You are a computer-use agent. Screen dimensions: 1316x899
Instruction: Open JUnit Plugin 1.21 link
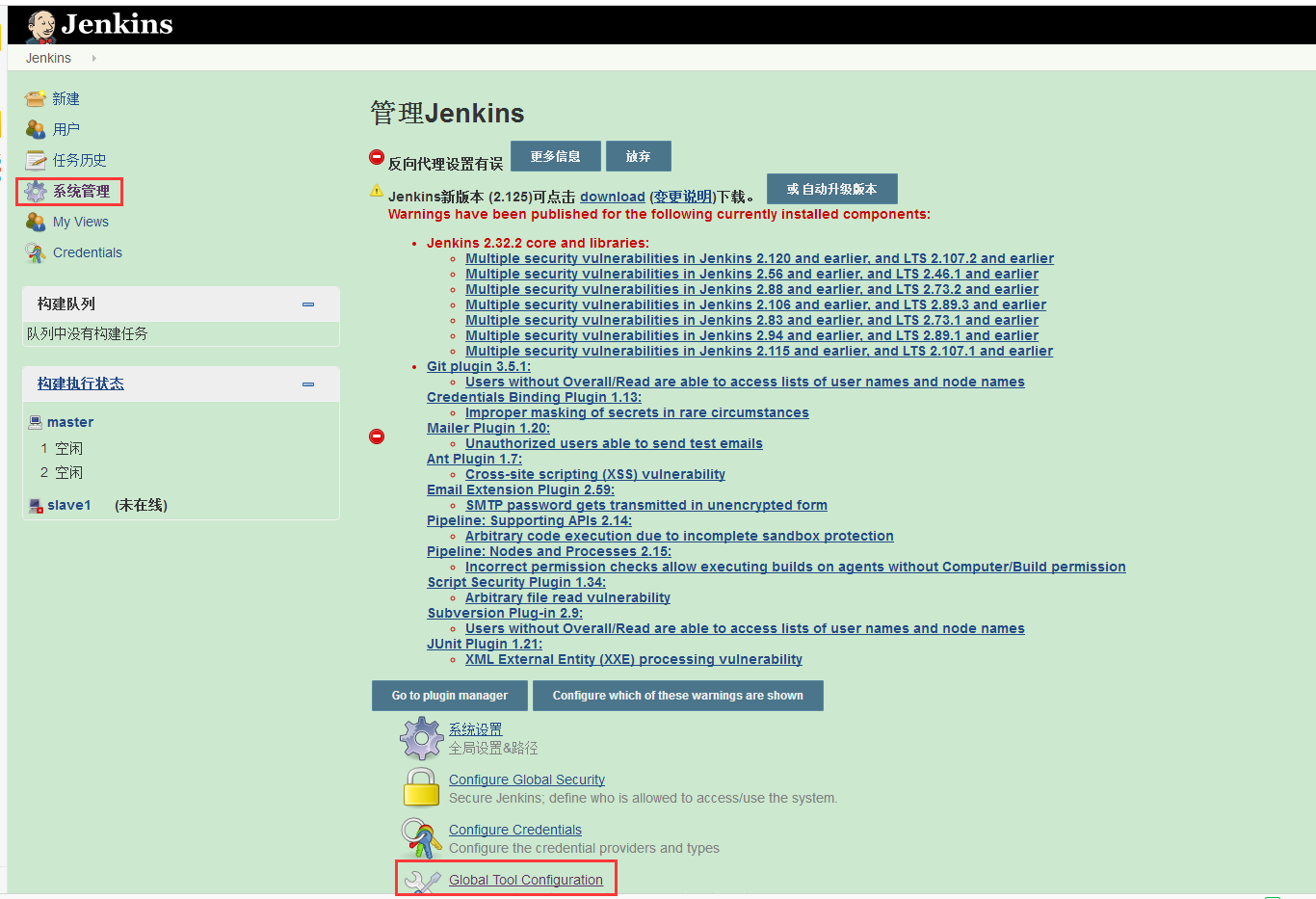pos(485,644)
